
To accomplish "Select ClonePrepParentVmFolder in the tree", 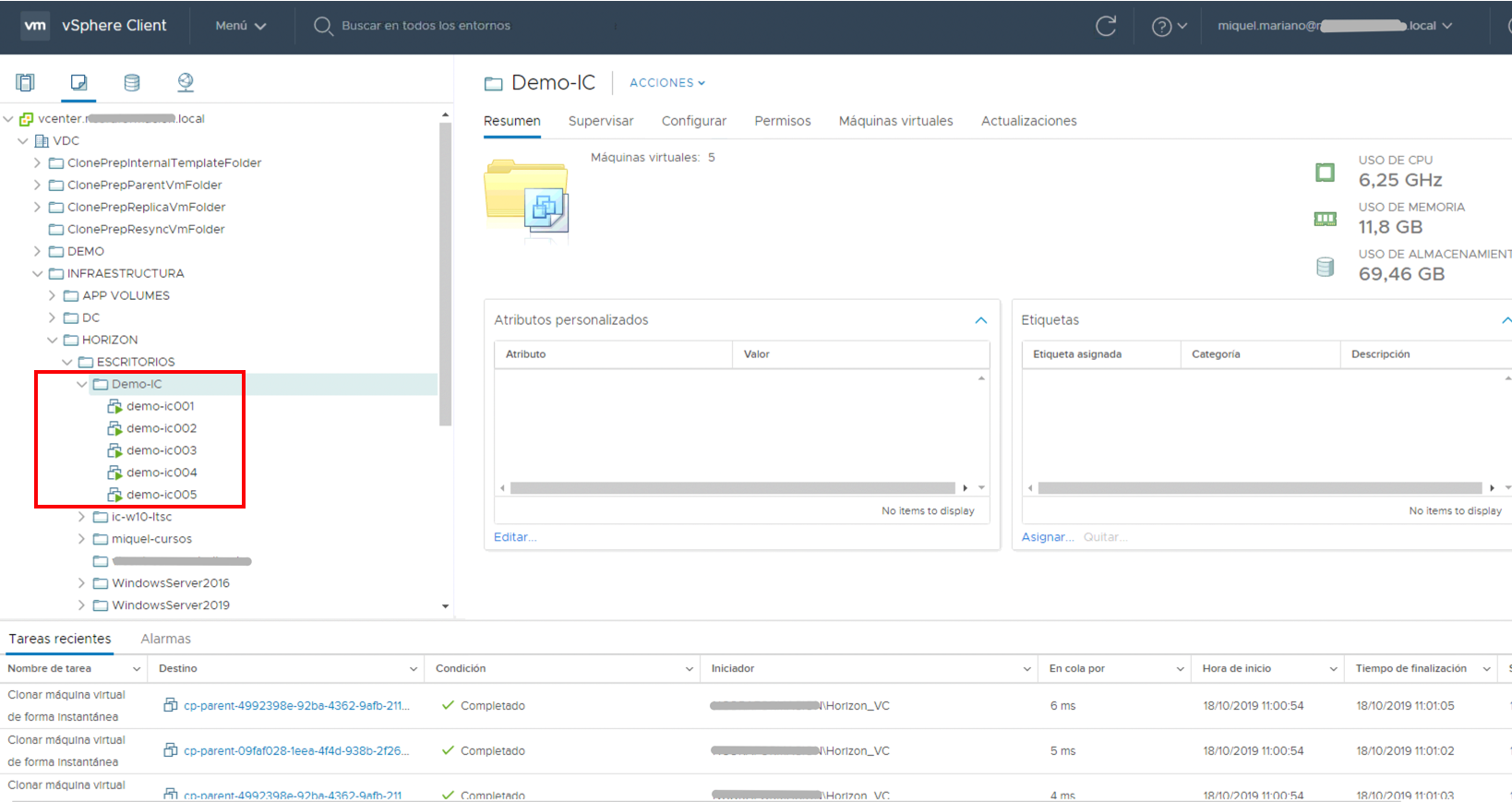I will coord(144,185).
